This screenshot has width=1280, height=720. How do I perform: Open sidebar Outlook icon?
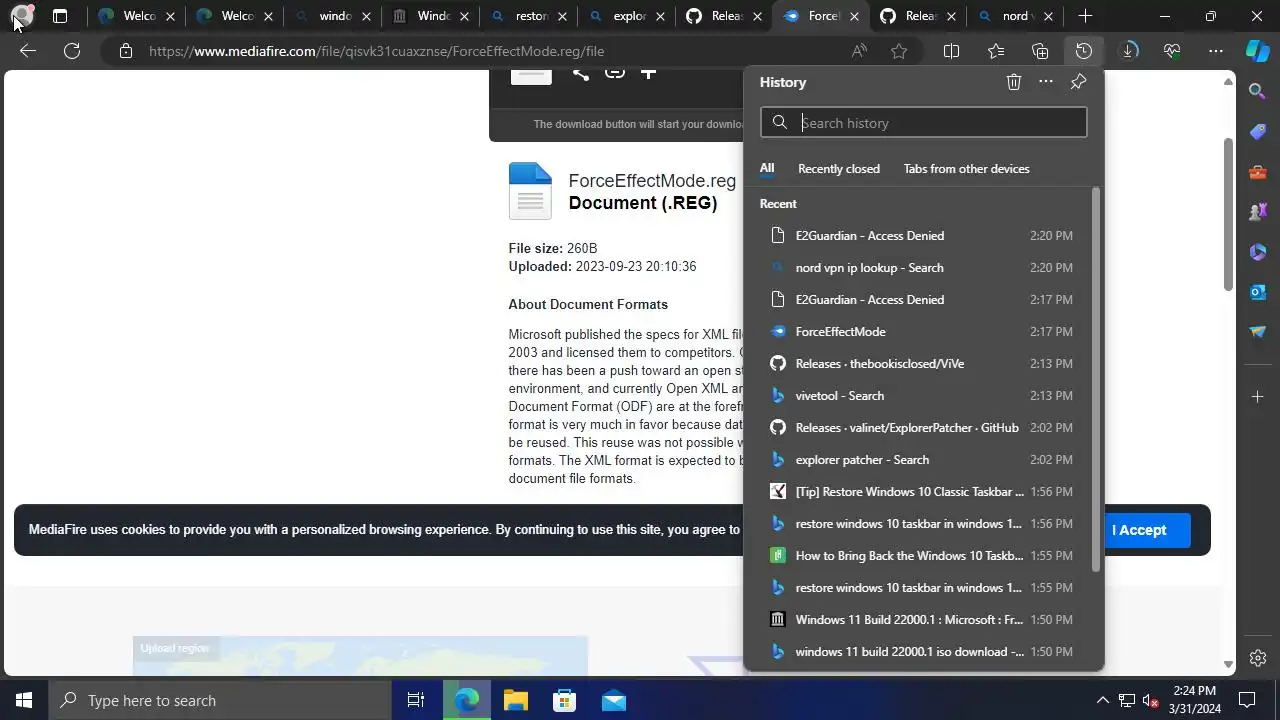click(x=1258, y=292)
